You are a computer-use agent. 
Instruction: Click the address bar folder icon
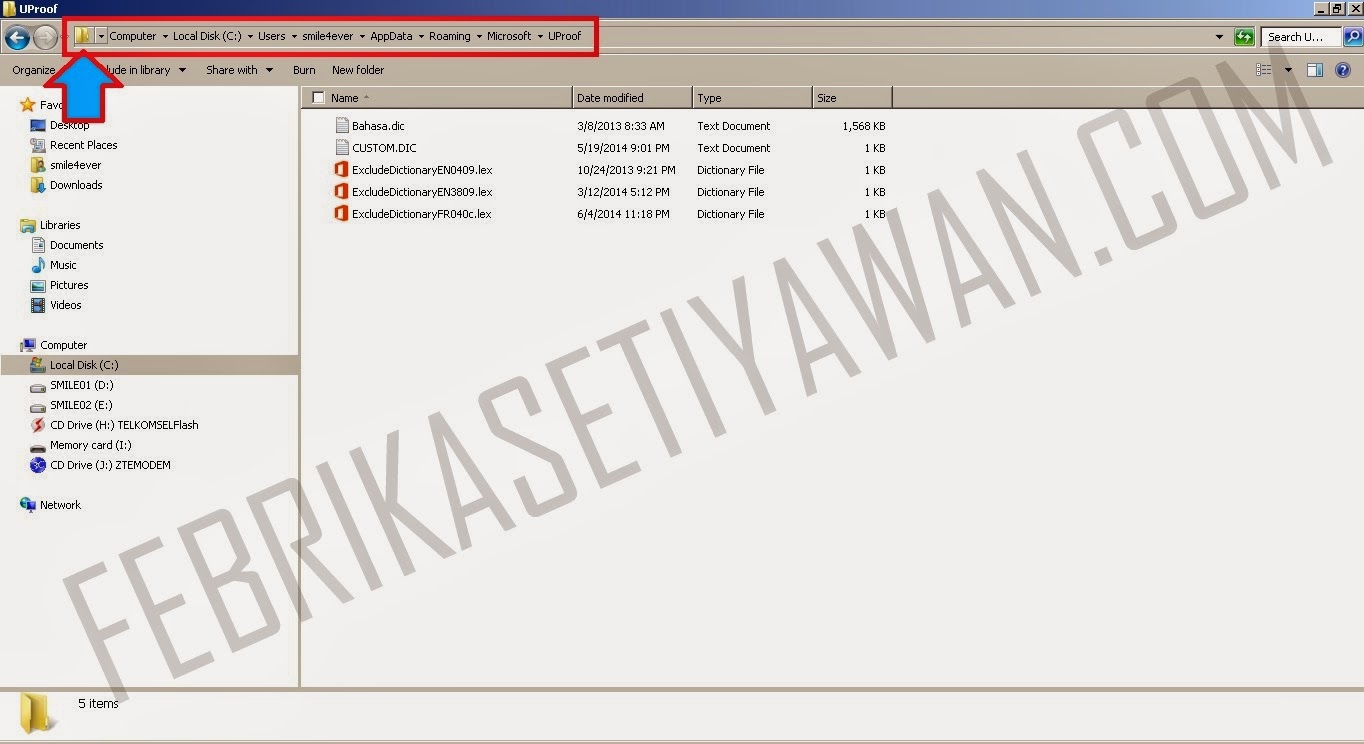83,36
